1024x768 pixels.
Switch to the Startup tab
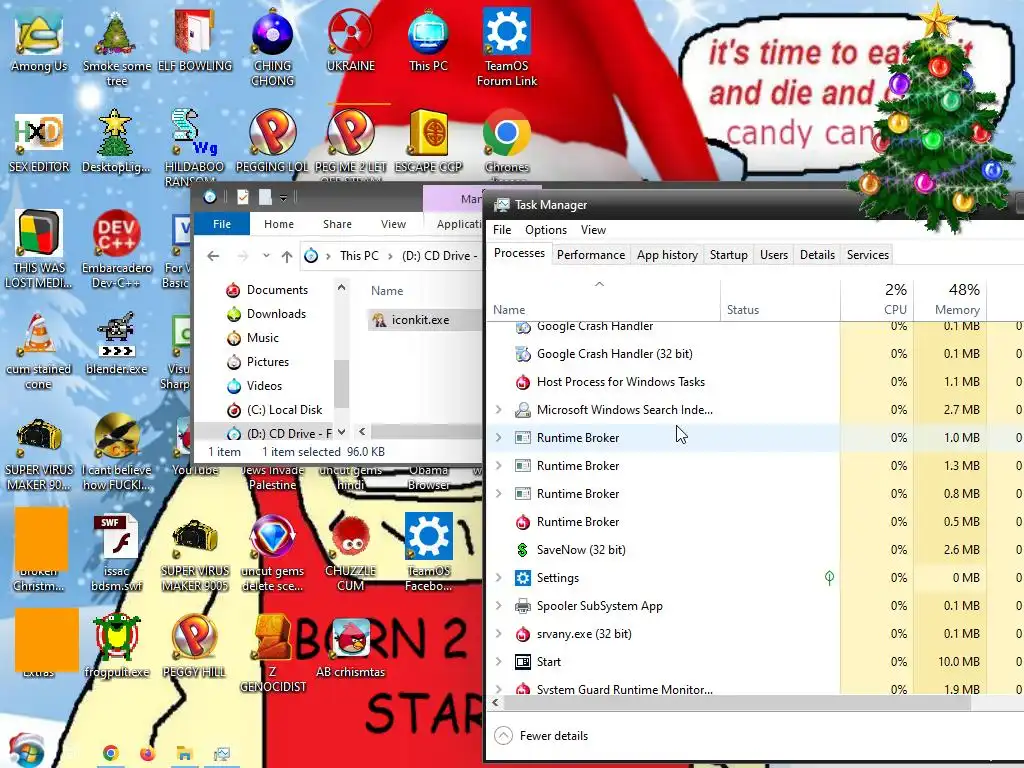729,255
